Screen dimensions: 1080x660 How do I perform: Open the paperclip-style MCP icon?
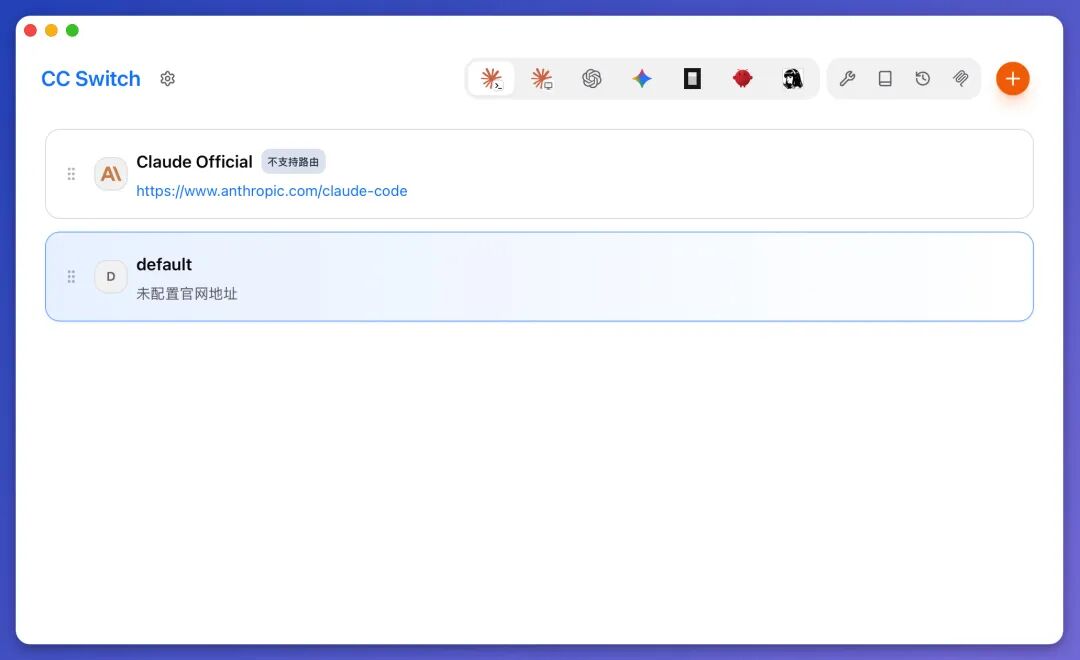pos(961,79)
